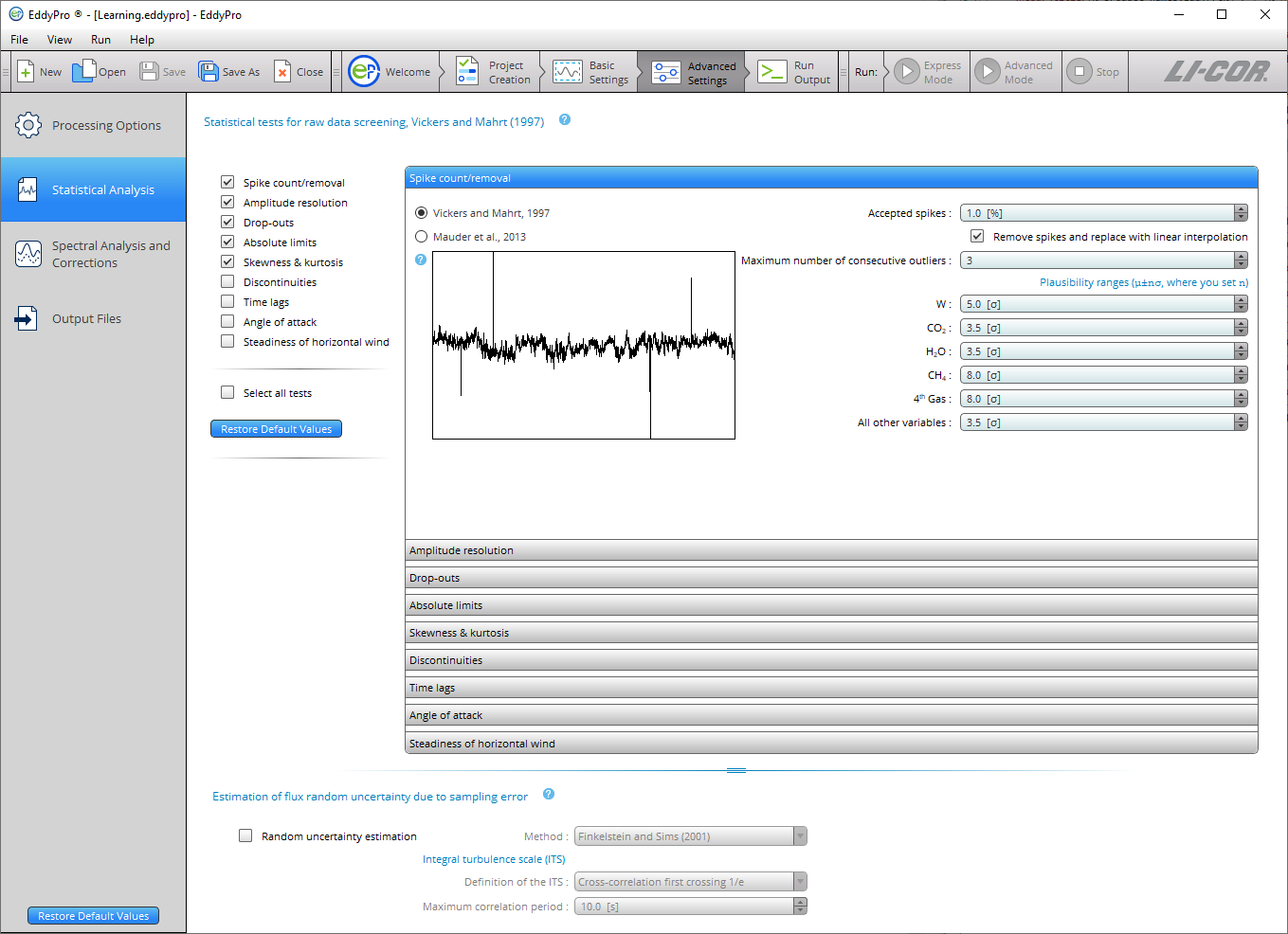Open the Help menu
The width and height of the screenshot is (1288, 934).
coord(142,40)
